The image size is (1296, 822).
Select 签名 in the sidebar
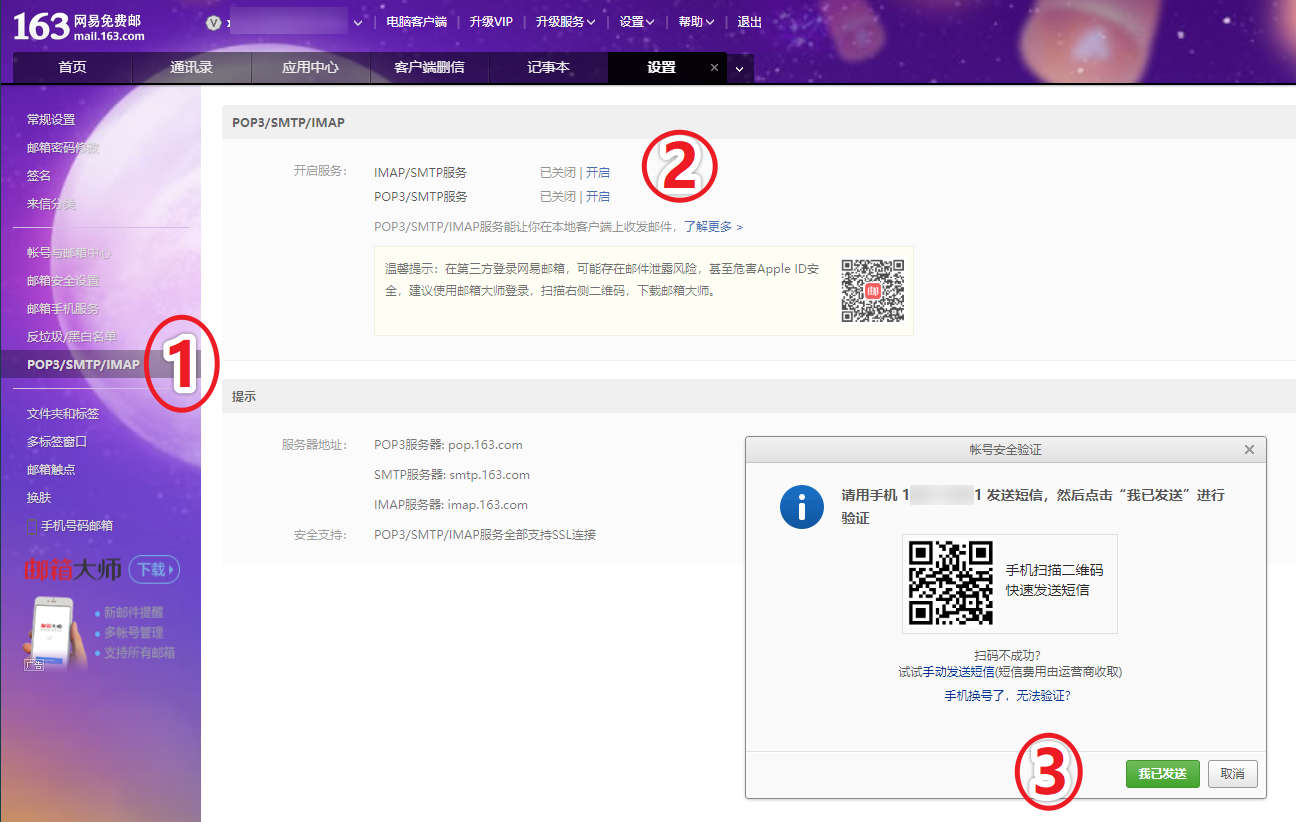[39, 175]
